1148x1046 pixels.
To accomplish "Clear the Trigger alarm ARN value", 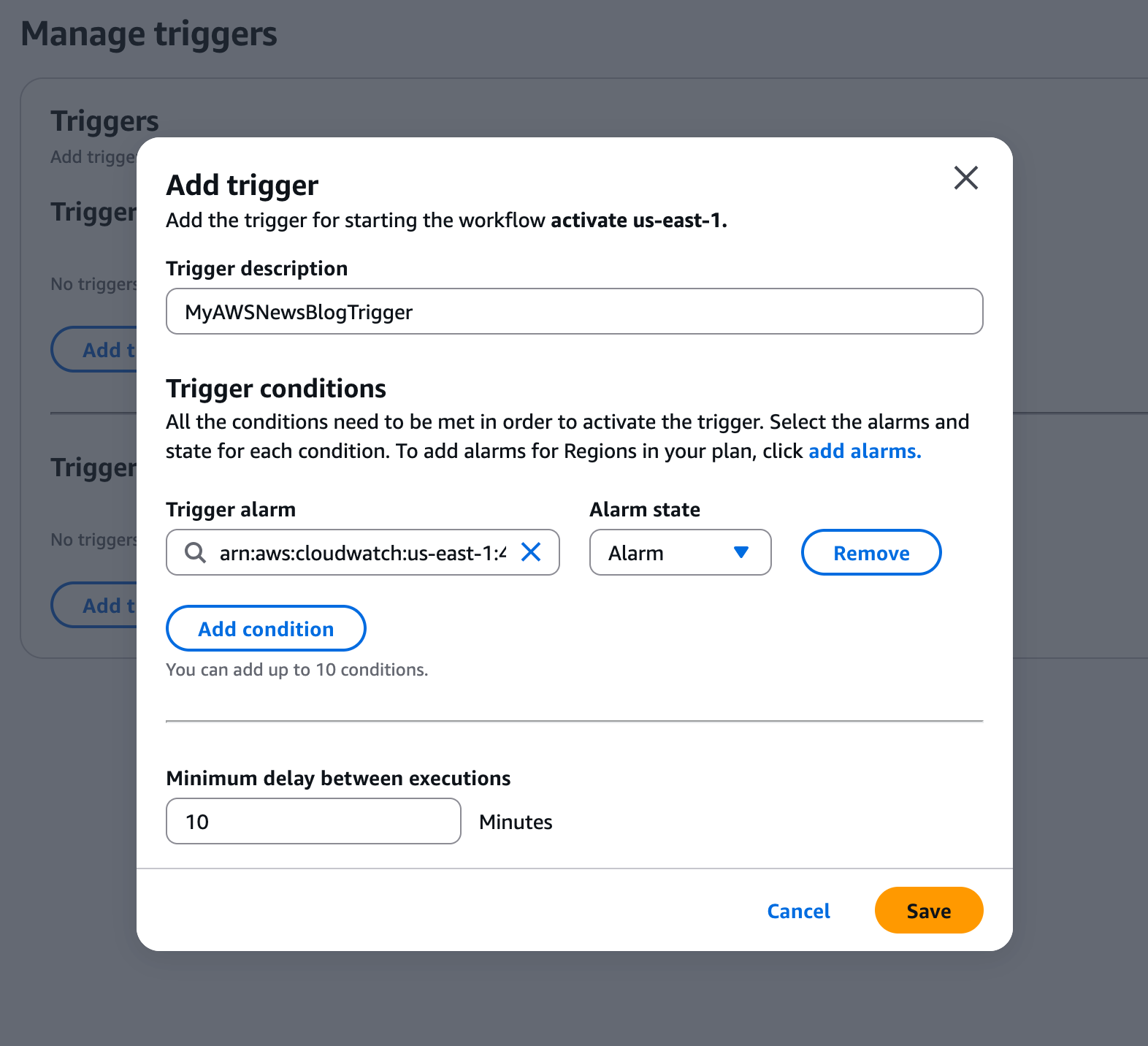I will click(531, 552).
